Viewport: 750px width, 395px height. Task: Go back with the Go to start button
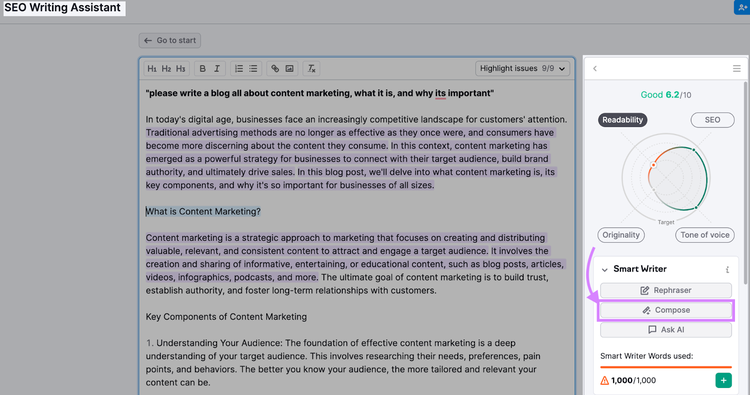pyautogui.click(x=170, y=41)
